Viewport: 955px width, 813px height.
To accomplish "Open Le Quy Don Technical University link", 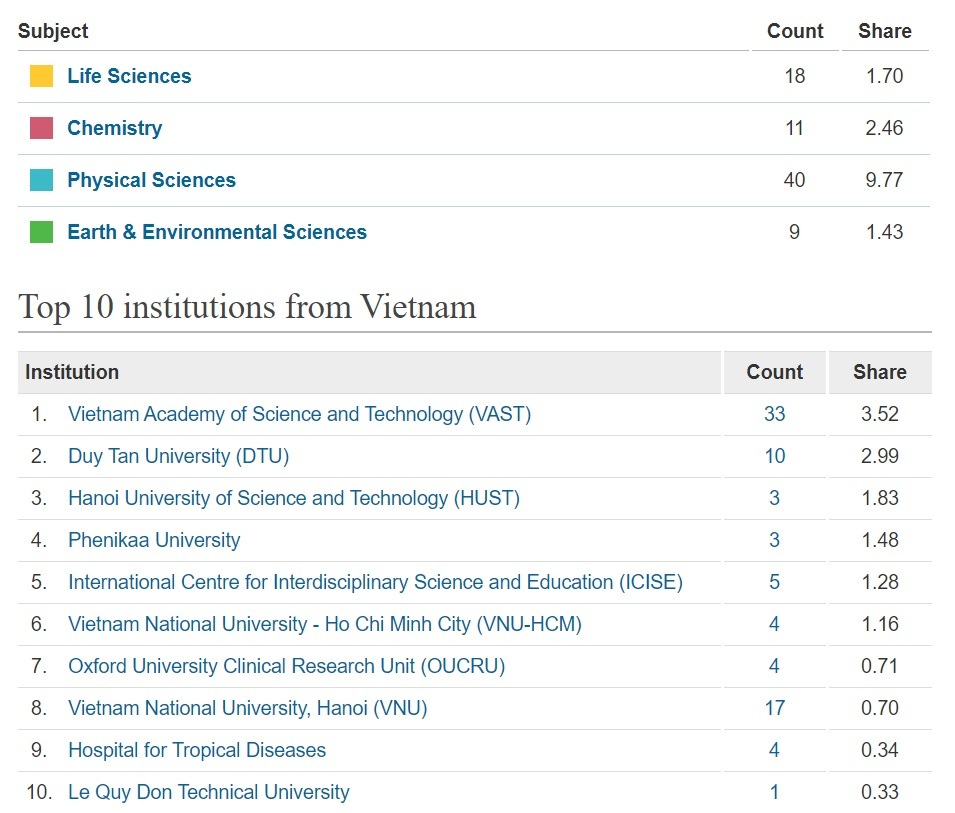I will point(208,792).
